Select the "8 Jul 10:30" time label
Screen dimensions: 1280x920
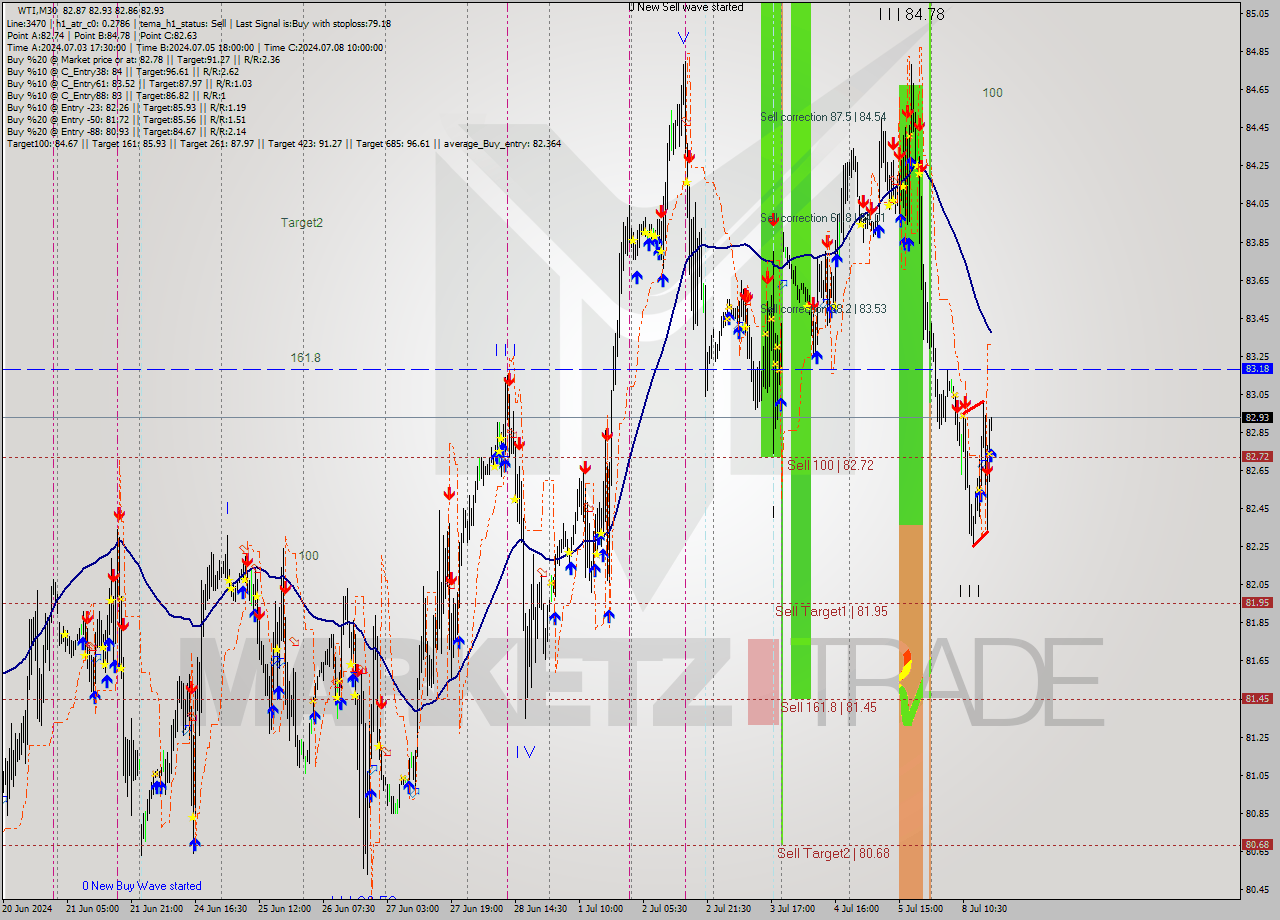[984, 909]
